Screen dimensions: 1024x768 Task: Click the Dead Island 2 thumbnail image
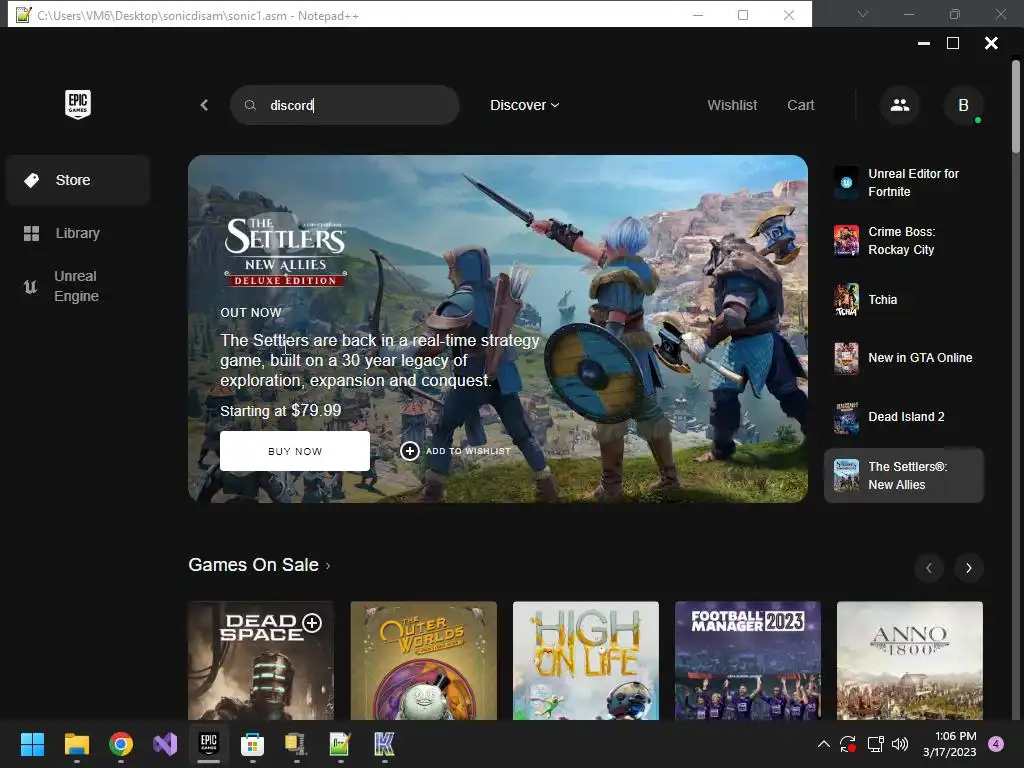pos(846,417)
